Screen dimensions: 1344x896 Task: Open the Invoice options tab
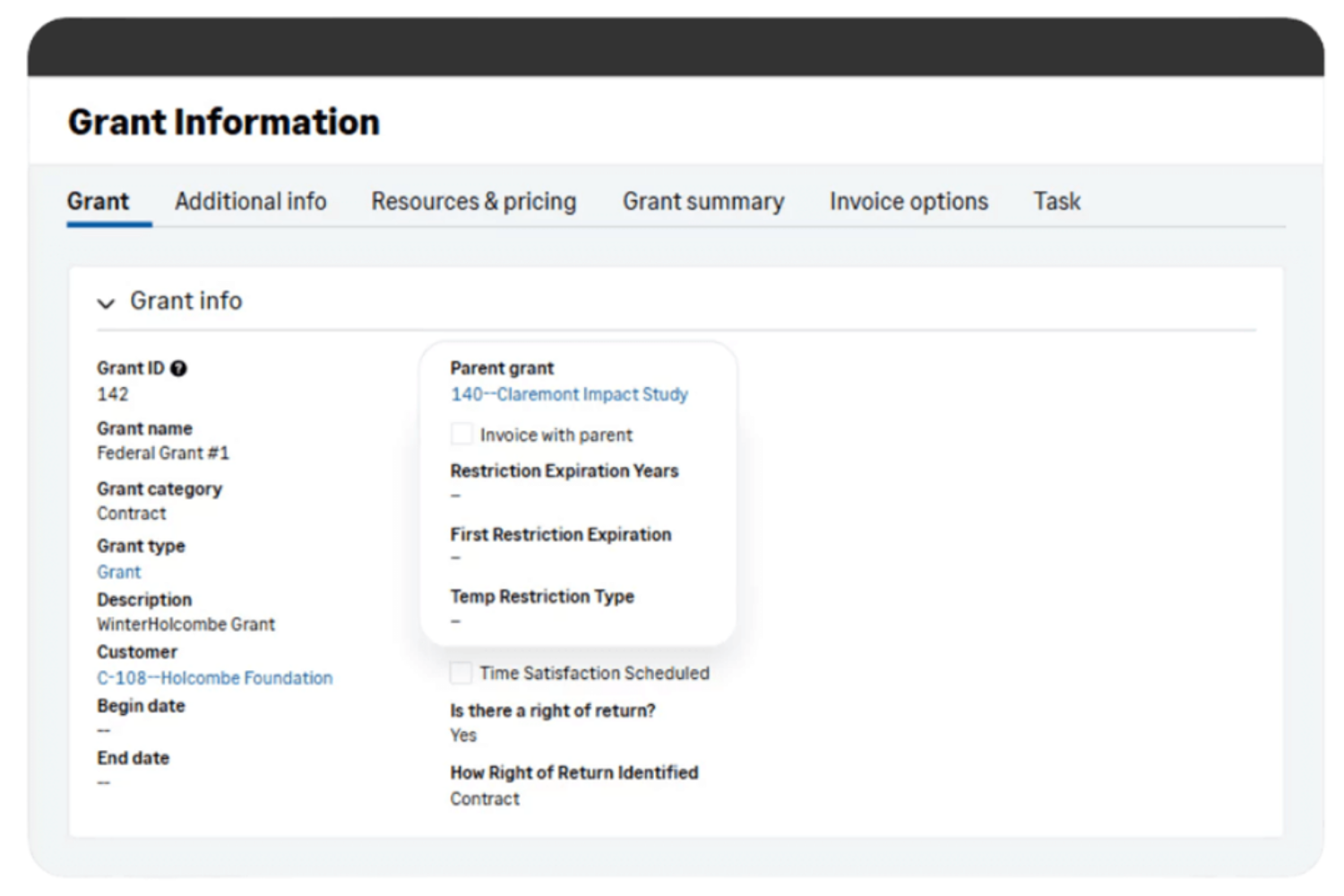[x=909, y=202]
